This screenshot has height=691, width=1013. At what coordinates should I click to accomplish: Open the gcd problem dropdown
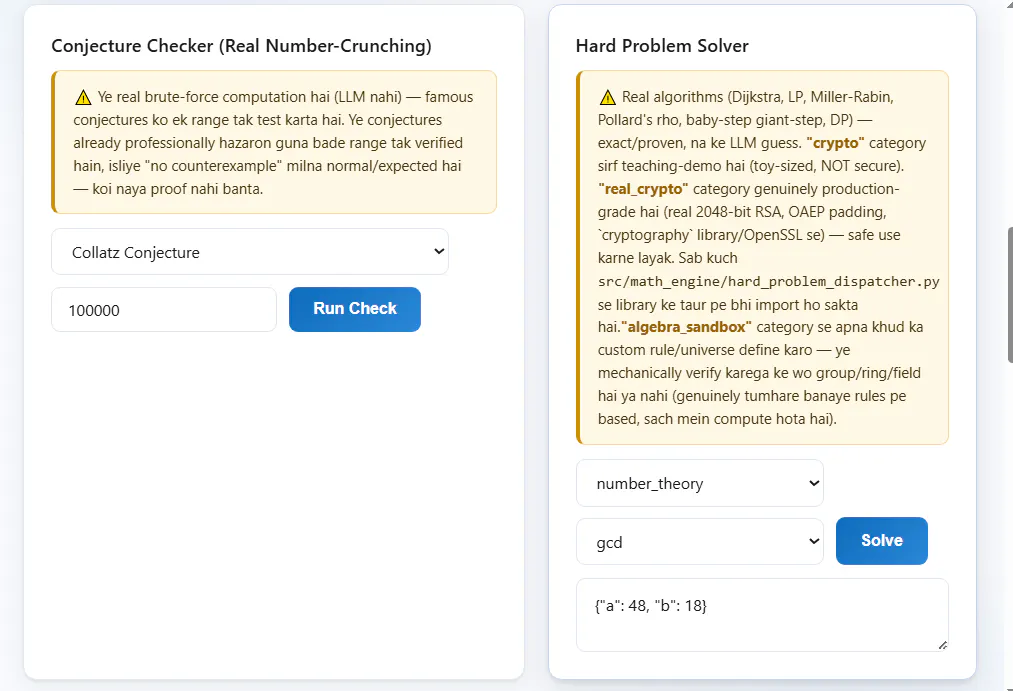pos(700,542)
